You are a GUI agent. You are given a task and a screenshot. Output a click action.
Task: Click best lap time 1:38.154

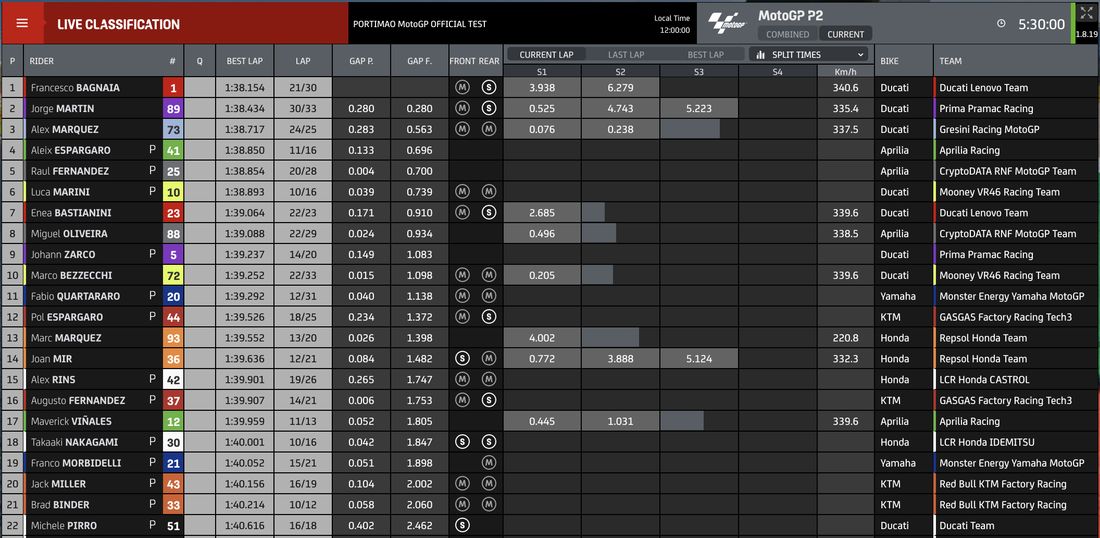pos(244,88)
